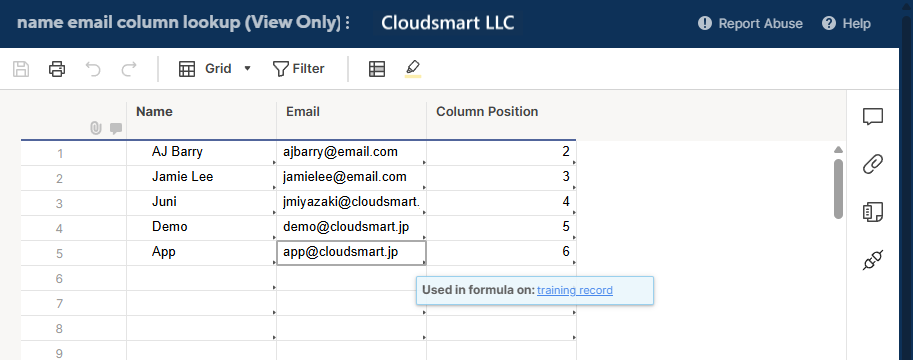
Task: Click the Redo arrow icon
Action: [129, 69]
